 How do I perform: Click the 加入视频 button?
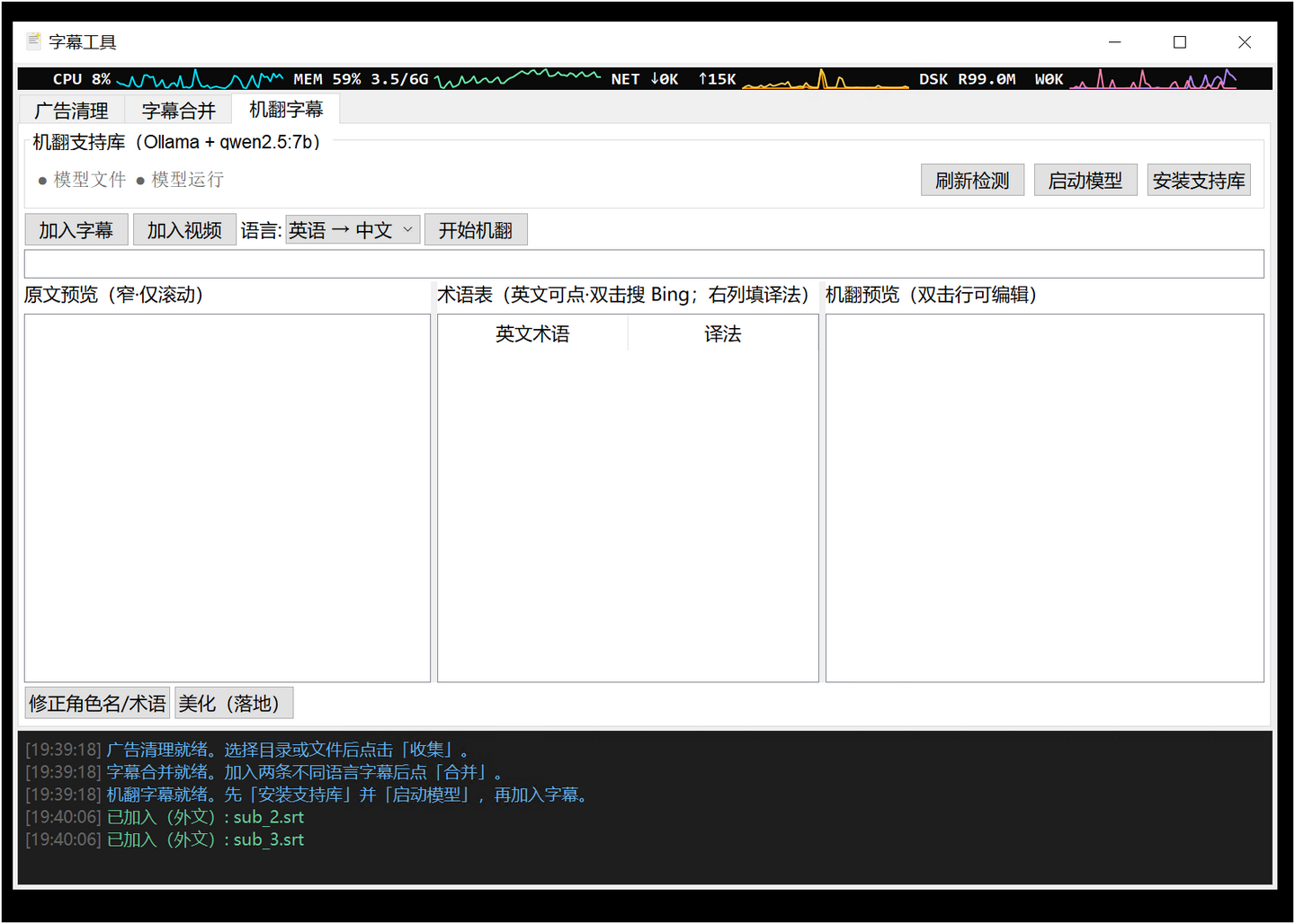[x=184, y=230]
